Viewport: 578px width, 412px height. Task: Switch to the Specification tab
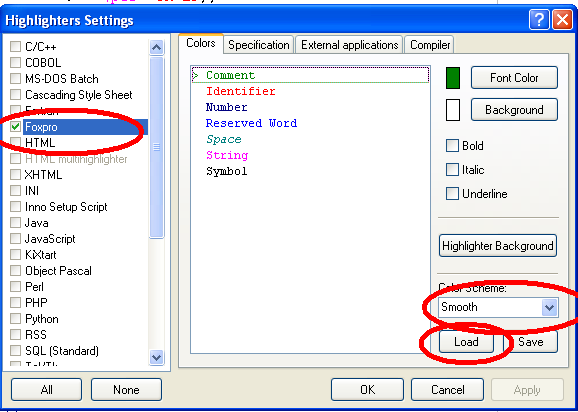pyautogui.click(x=258, y=45)
